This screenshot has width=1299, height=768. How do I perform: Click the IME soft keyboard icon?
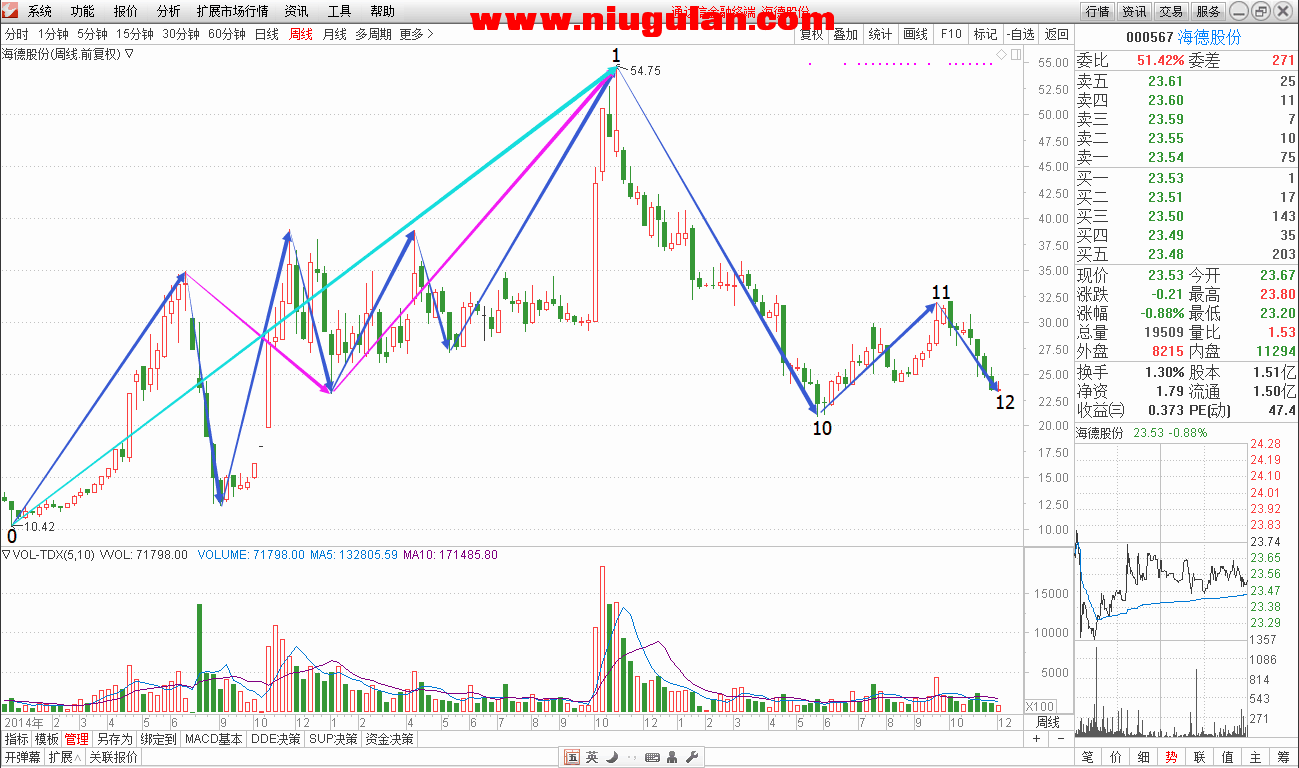(652, 757)
